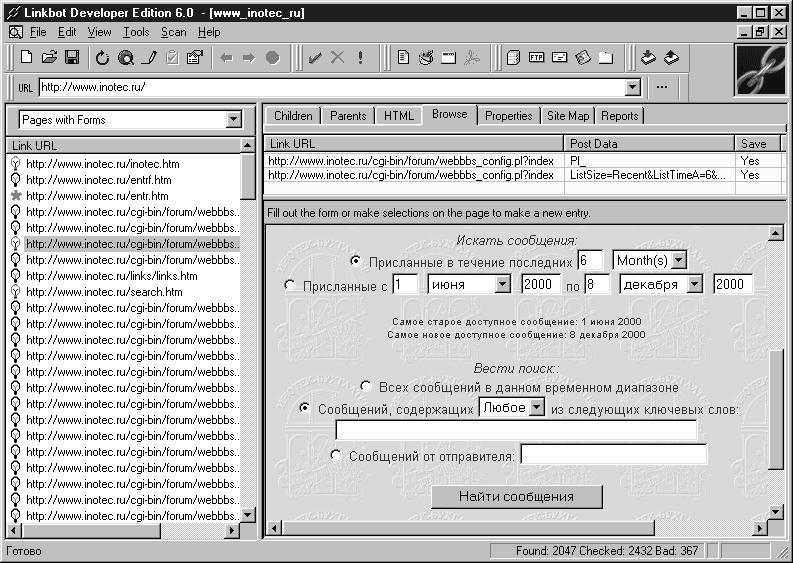
Task: Click the ellipsis button next to URL
Action: [x=662, y=87]
